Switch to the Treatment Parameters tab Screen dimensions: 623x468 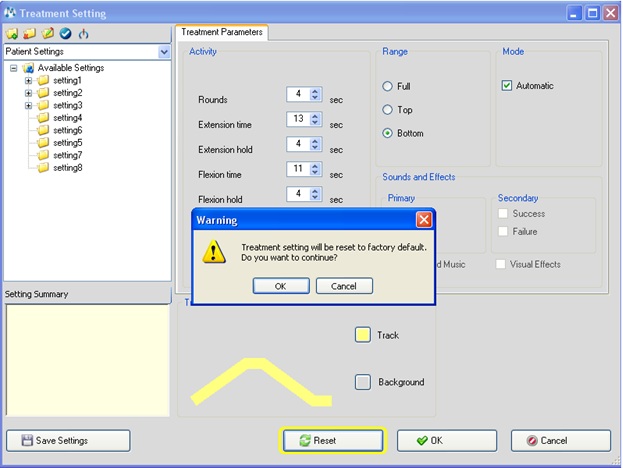tap(222, 32)
